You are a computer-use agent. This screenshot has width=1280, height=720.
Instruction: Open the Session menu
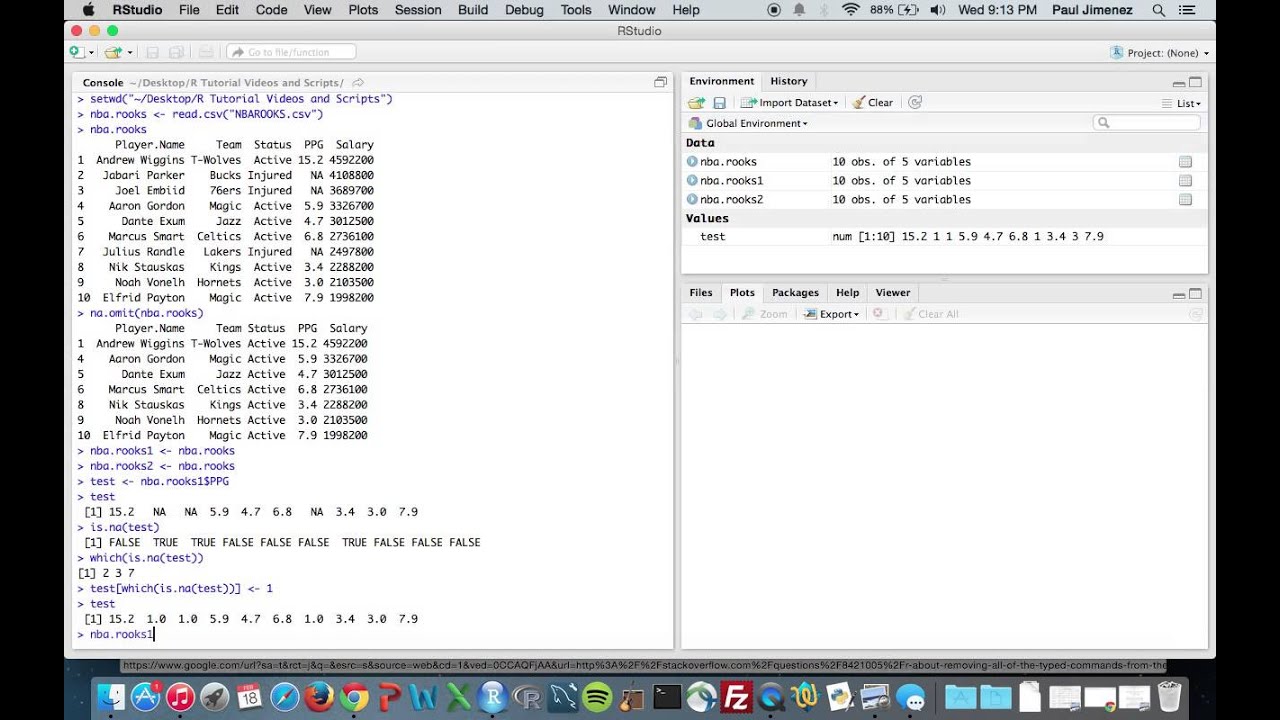418,10
